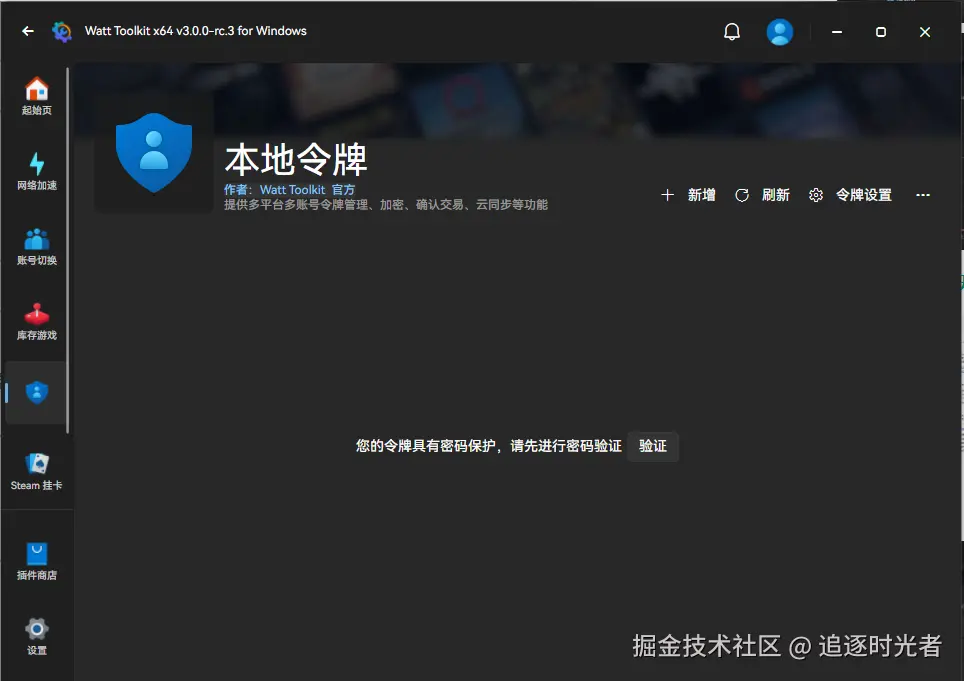The height and width of the screenshot is (681, 964).
Task: Click 新增 to add a token
Action: pyautogui.click(x=688, y=195)
